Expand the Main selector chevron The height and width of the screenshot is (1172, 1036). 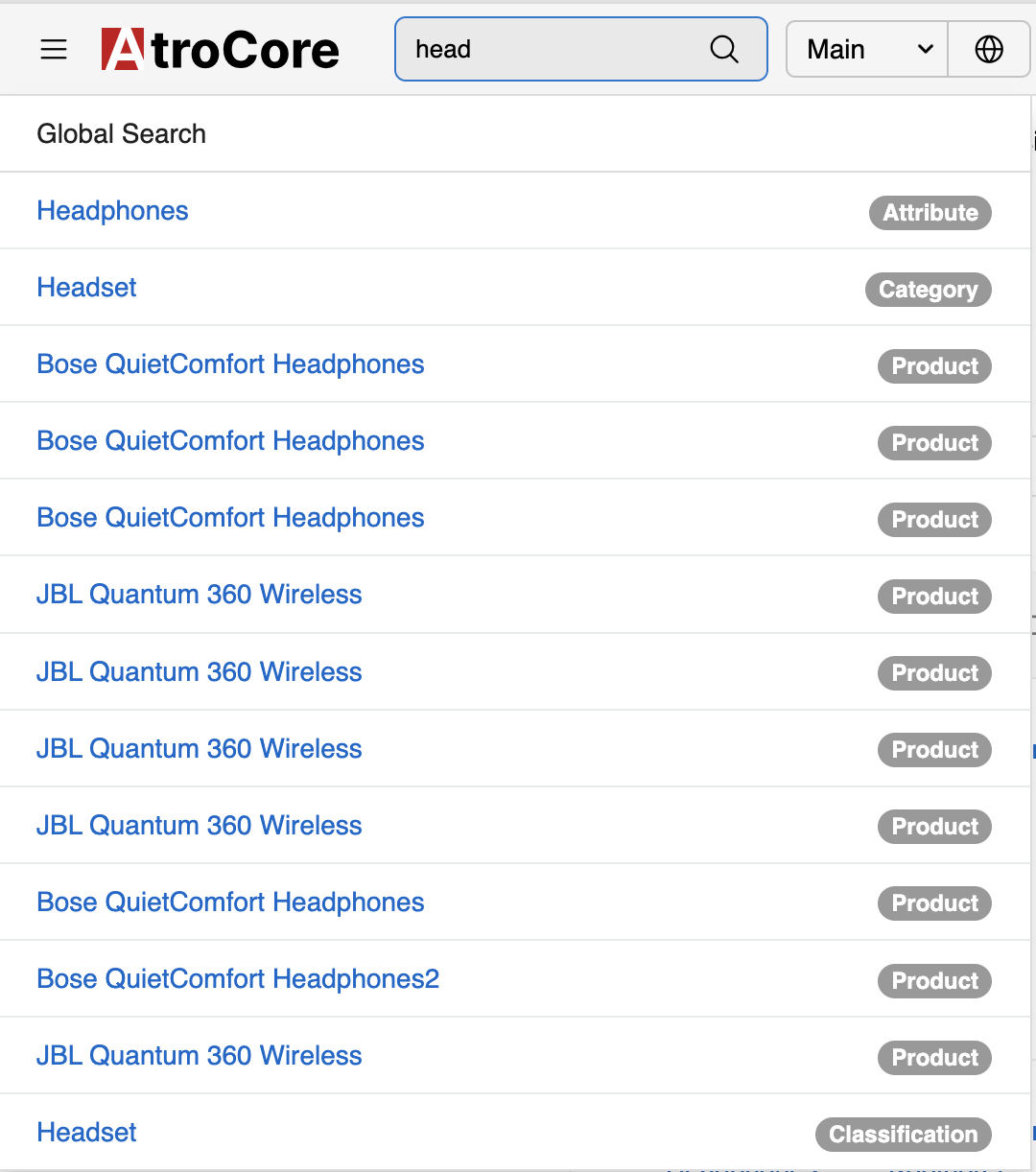[x=926, y=49]
